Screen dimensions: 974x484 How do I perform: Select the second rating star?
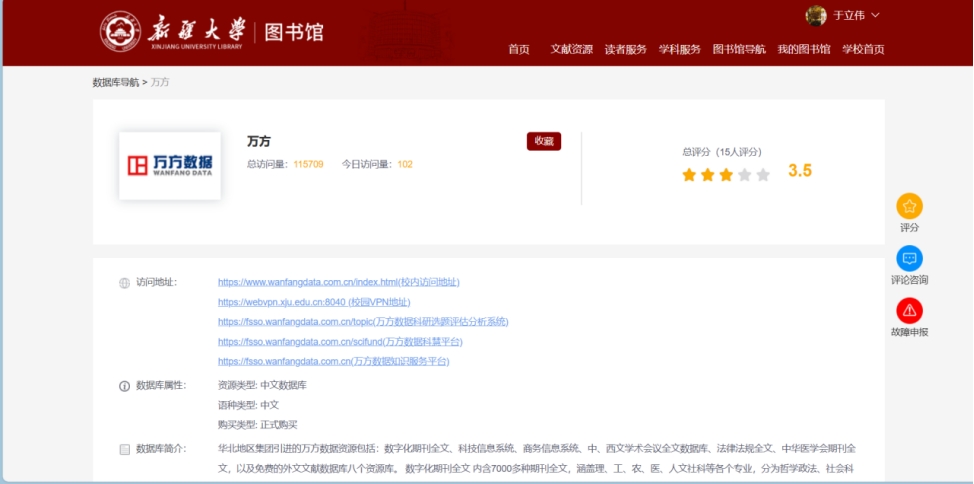[x=708, y=175]
